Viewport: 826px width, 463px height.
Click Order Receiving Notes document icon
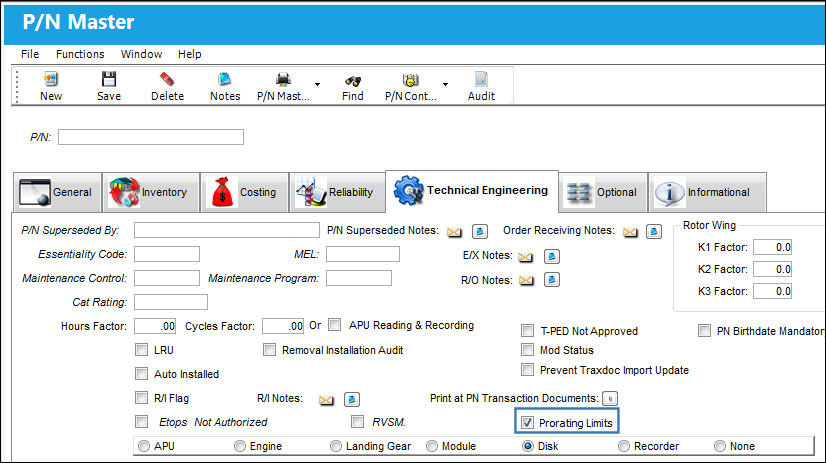654,231
